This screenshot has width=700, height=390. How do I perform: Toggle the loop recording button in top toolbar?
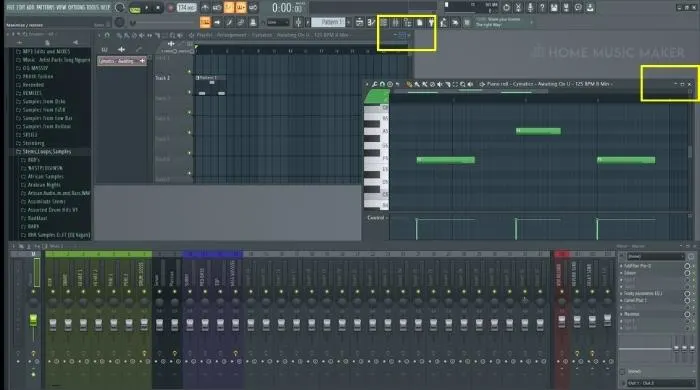(x=253, y=8)
